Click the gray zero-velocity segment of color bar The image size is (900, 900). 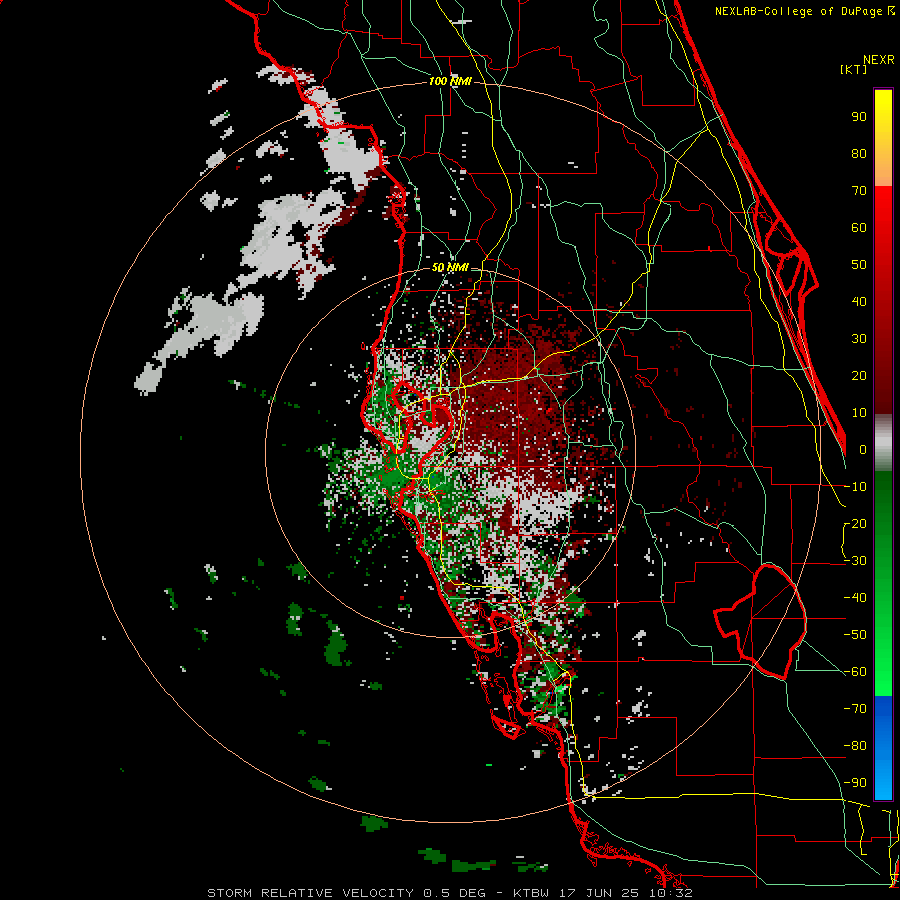coord(883,443)
